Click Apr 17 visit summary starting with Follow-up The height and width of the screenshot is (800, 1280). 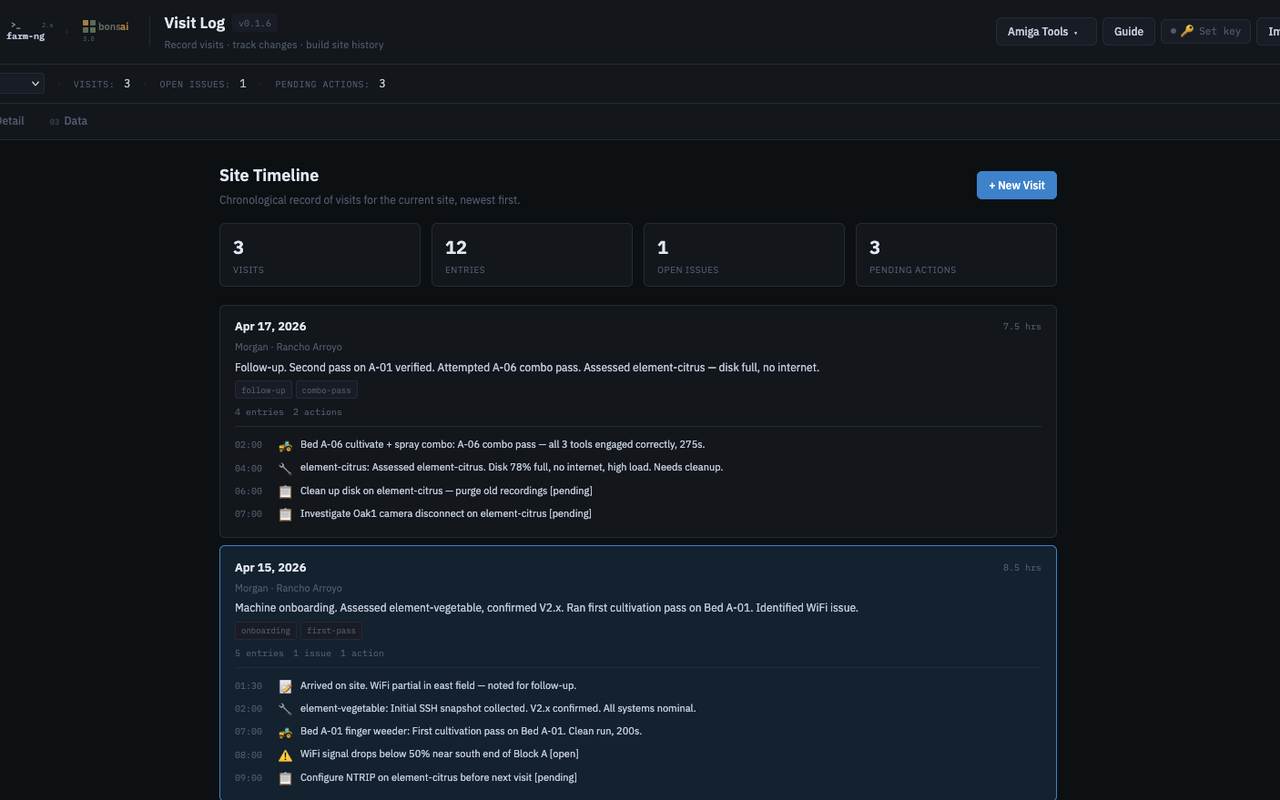pos(527,368)
